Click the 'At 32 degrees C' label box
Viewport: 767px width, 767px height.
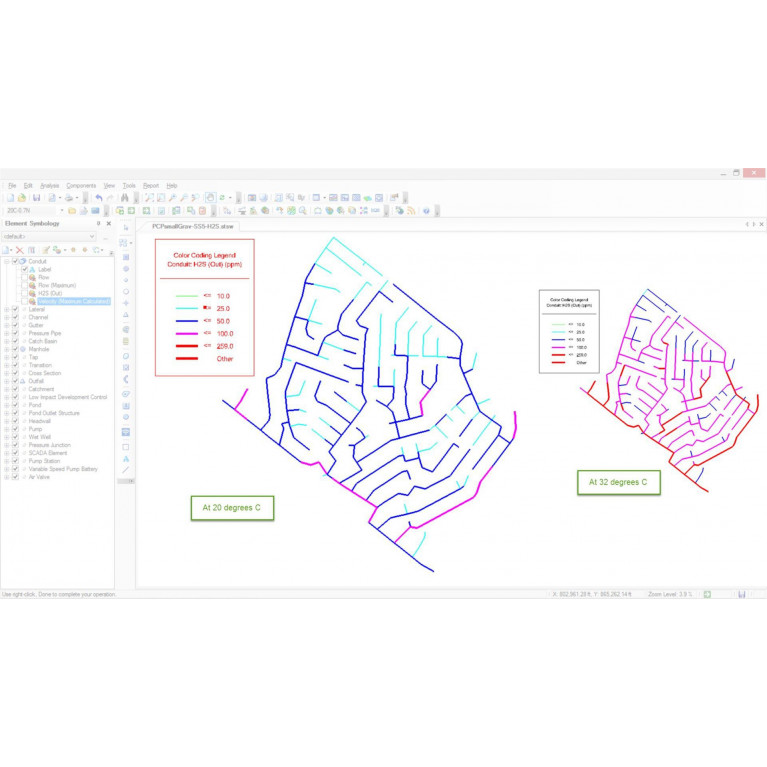coord(618,482)
